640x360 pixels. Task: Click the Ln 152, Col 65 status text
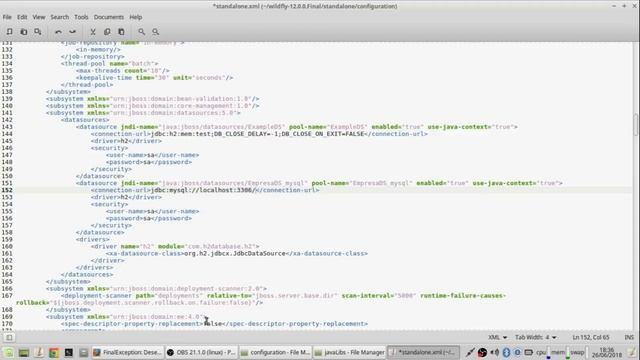tap(591, 337)
